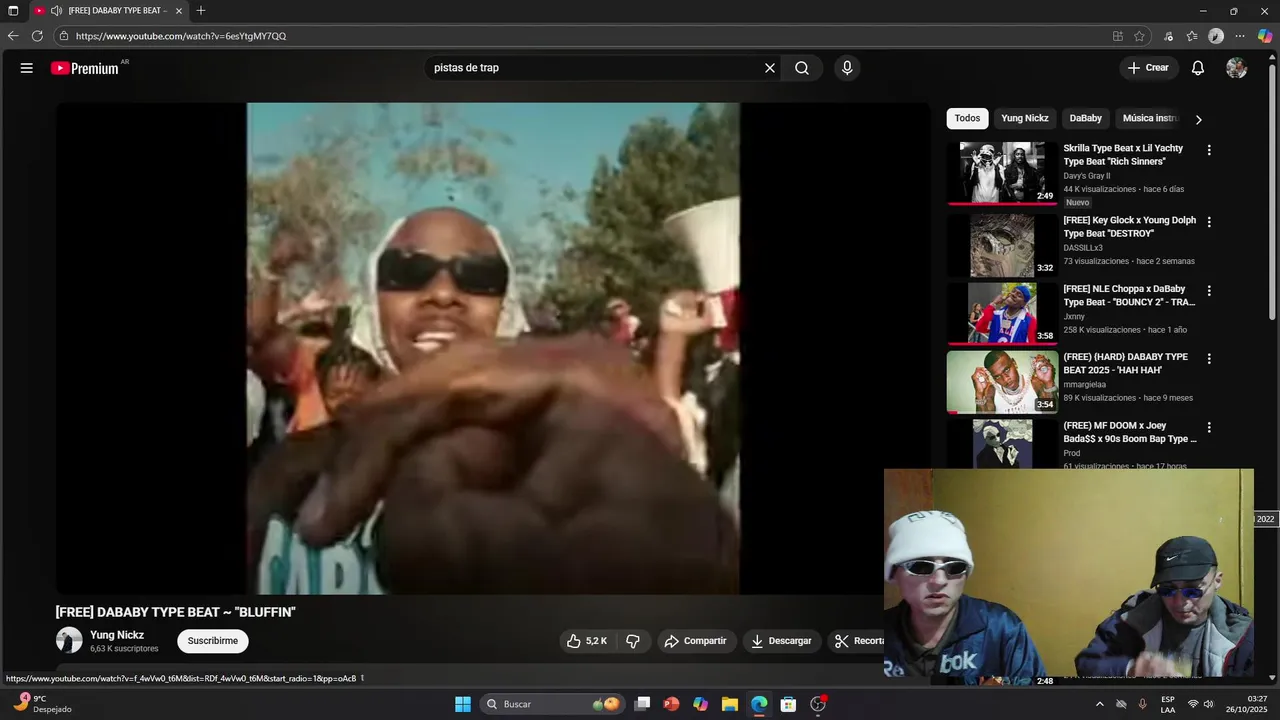Open the Windows Start menu
1280x720 pixels.
pyautogui.click(x=463, y=704)
